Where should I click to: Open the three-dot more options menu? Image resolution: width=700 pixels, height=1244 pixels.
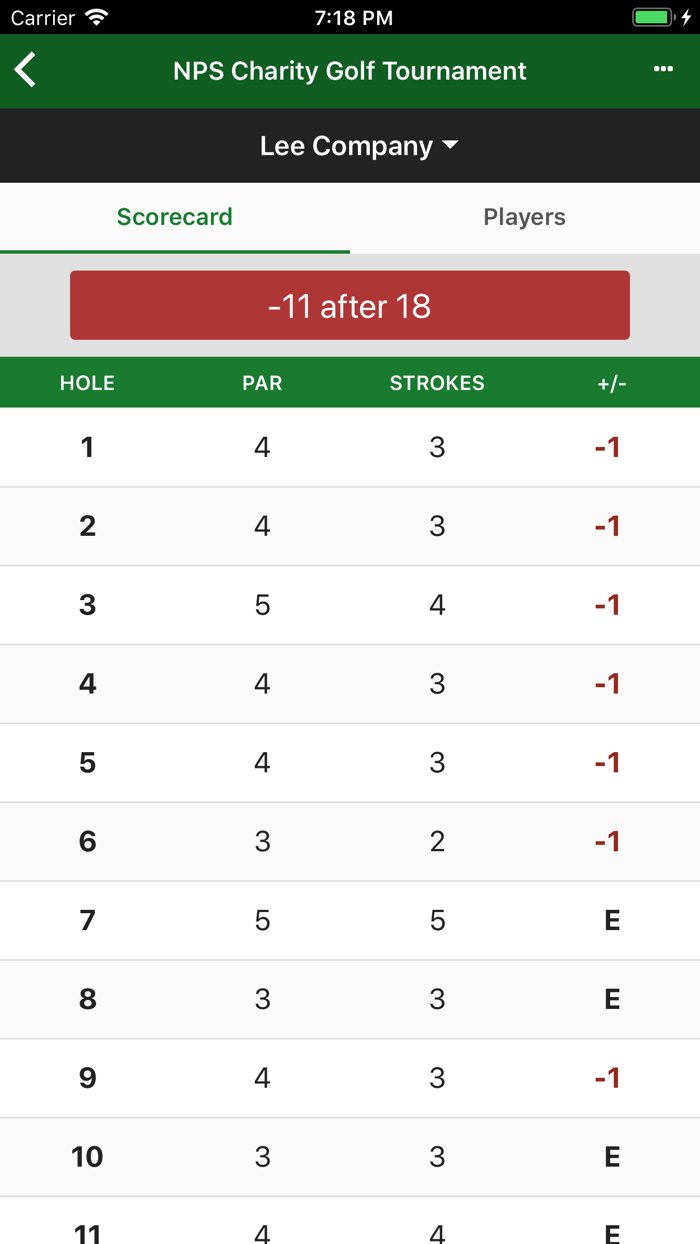663,70
